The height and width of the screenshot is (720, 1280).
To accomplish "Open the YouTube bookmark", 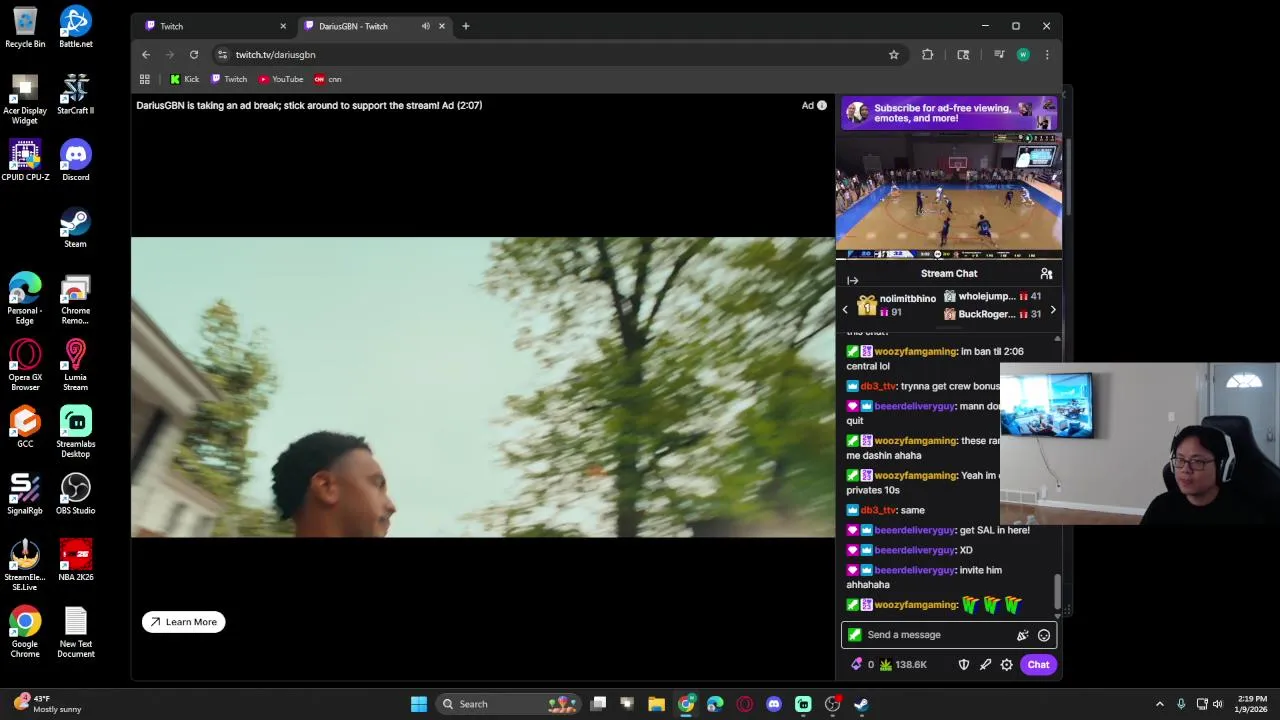I will click(281, 79).
